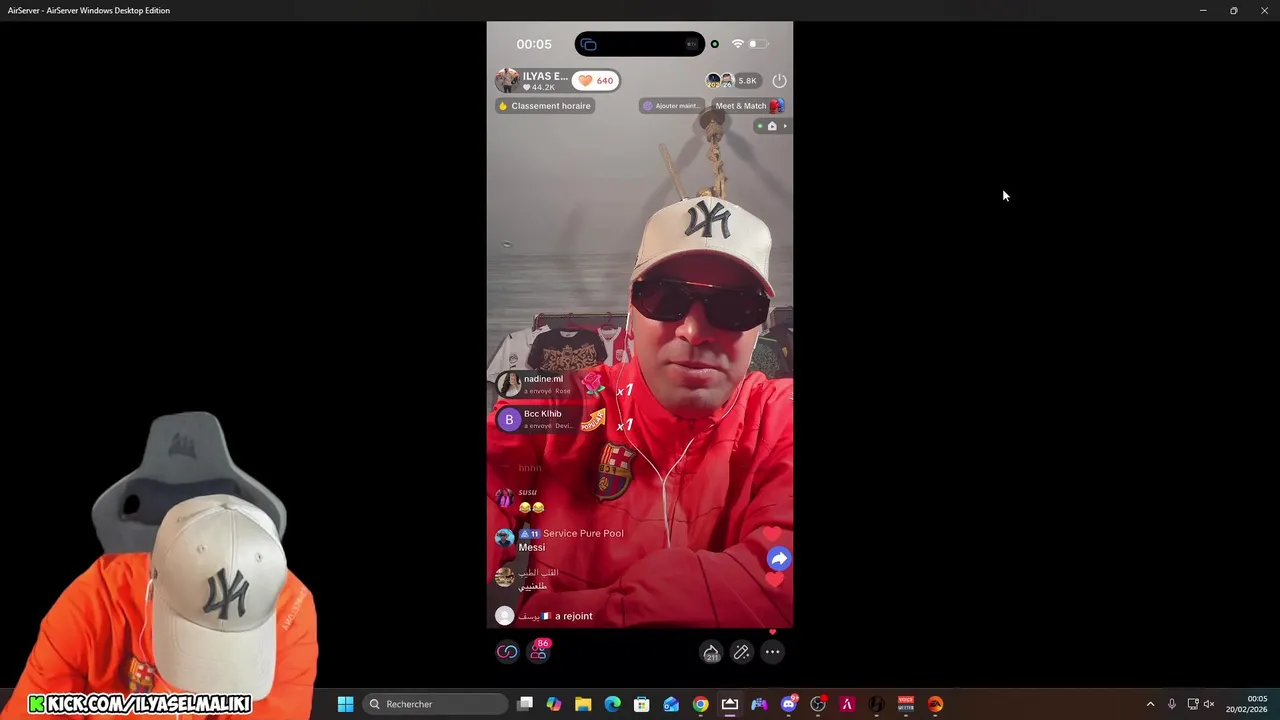Open nadine.ml gift sender avatar
Image resolution: width=1280 pixels, height=720 pixels.
(509, 384)
